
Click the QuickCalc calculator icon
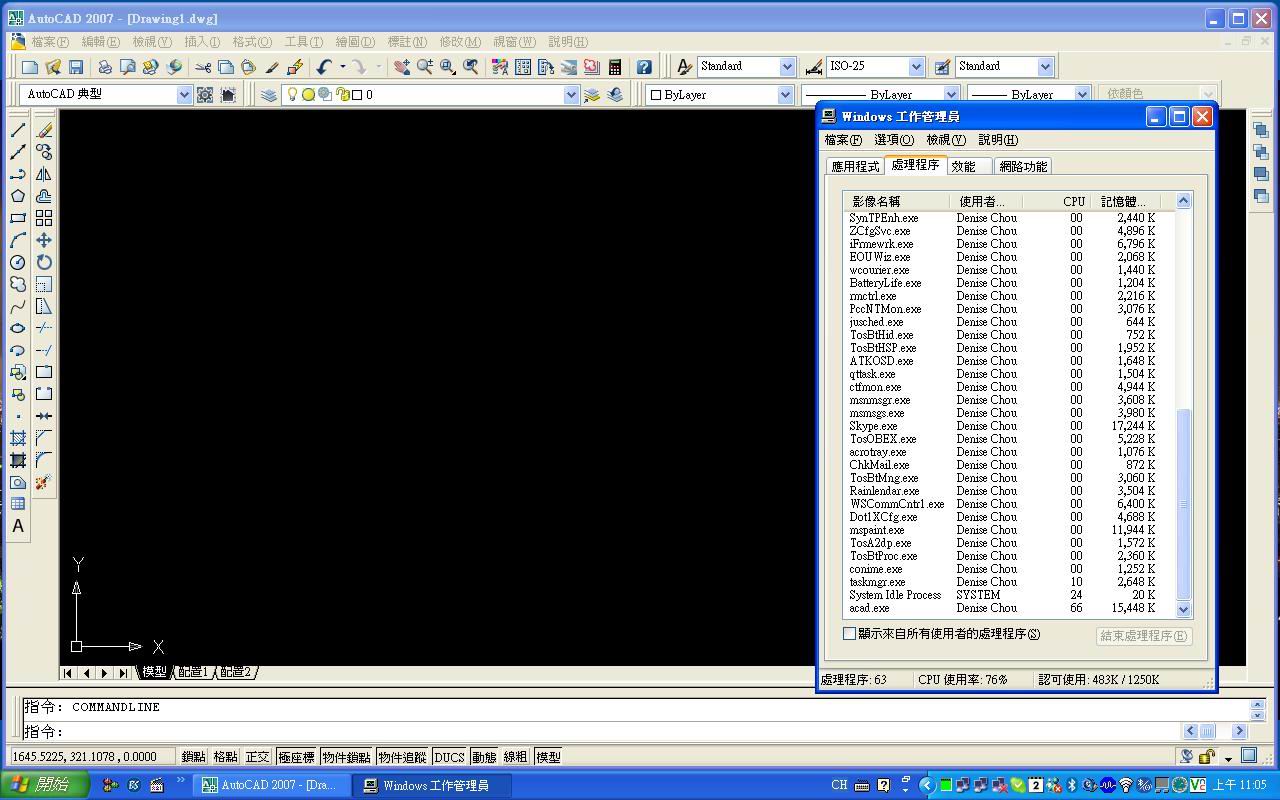tap(615, 67)
